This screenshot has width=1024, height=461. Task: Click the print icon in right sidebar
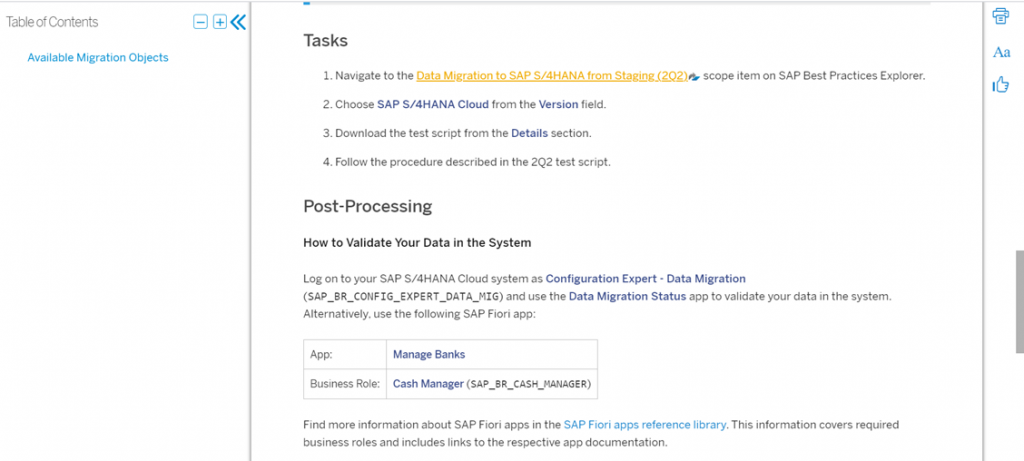pos(1000,16)
